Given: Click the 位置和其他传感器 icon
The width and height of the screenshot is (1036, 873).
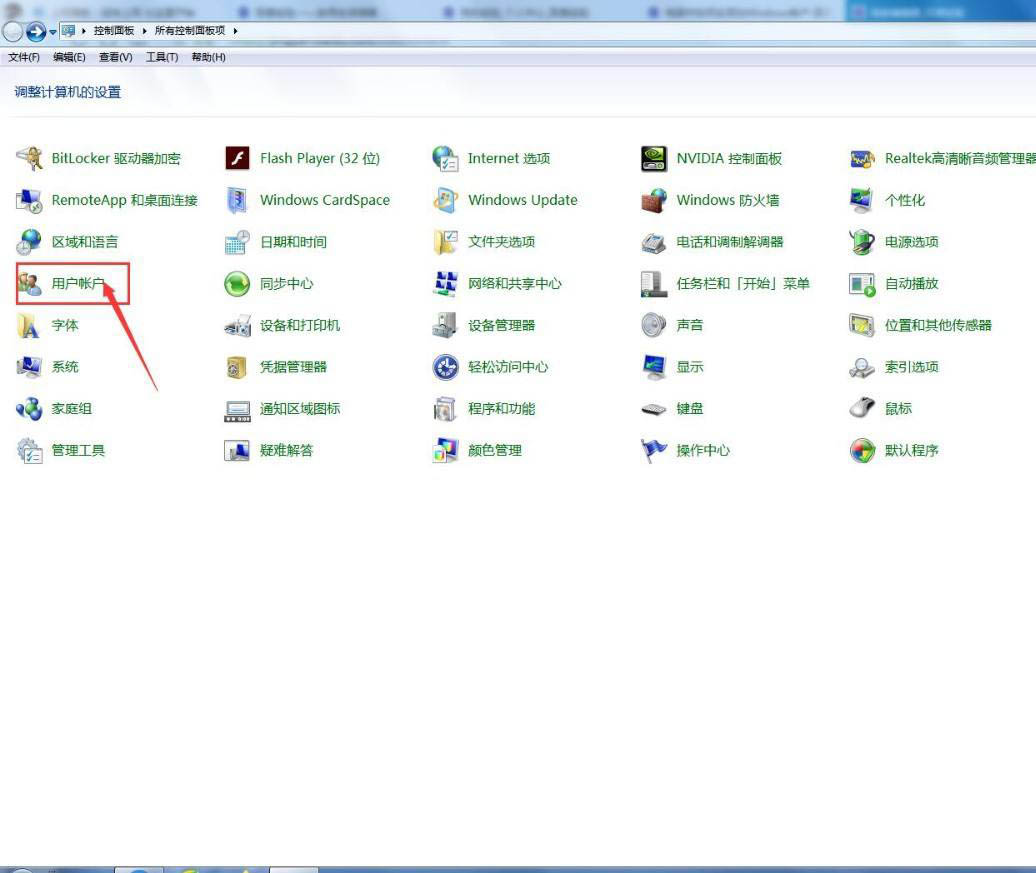Looking at the screenshot, I should [x=862, y=325].
